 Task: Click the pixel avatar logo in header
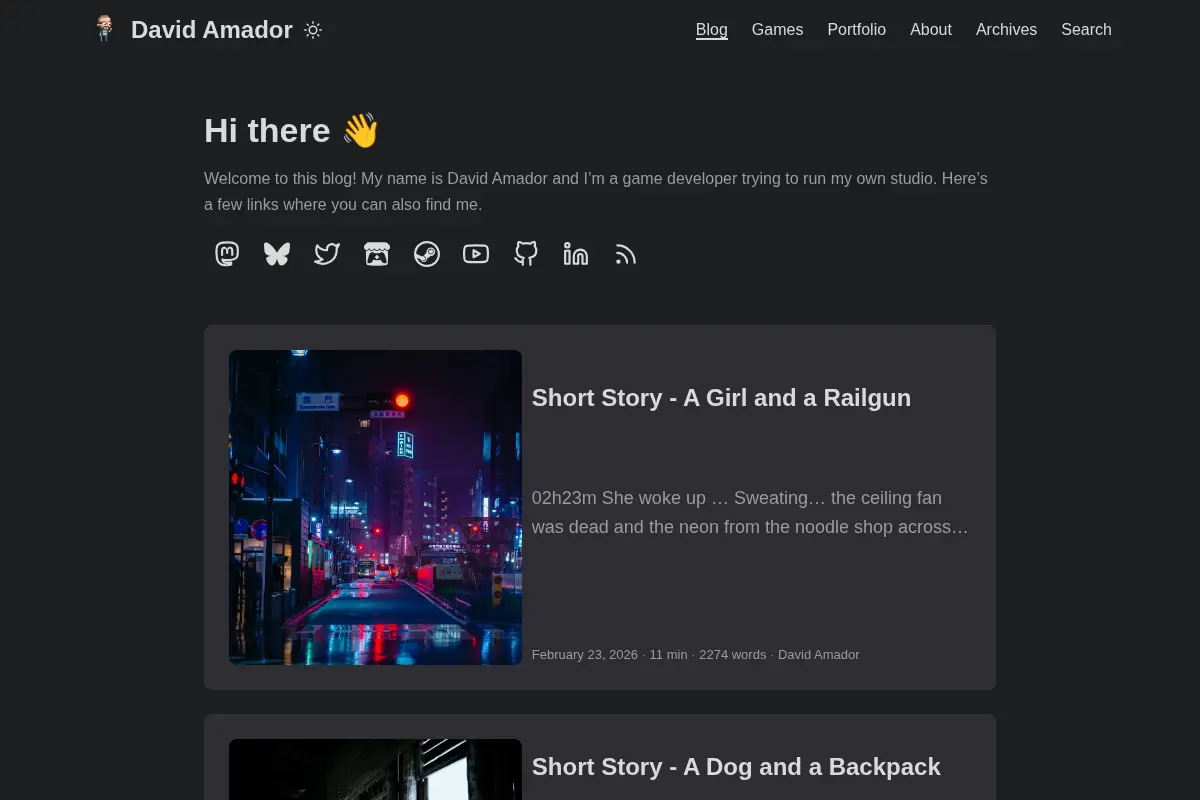tap(105, 29)
